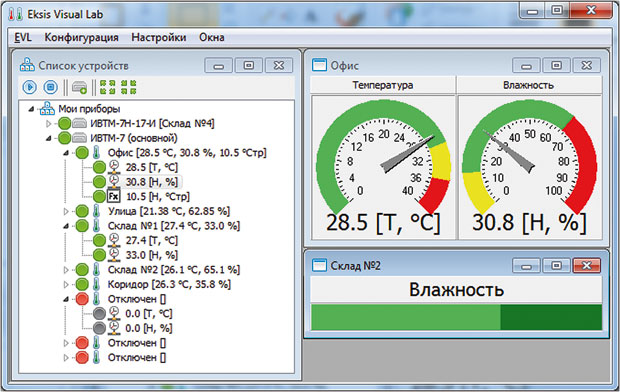The image size is (620, 392).
Task: Expand the Склад №2 channel node
Action: (x=66, y=270)
